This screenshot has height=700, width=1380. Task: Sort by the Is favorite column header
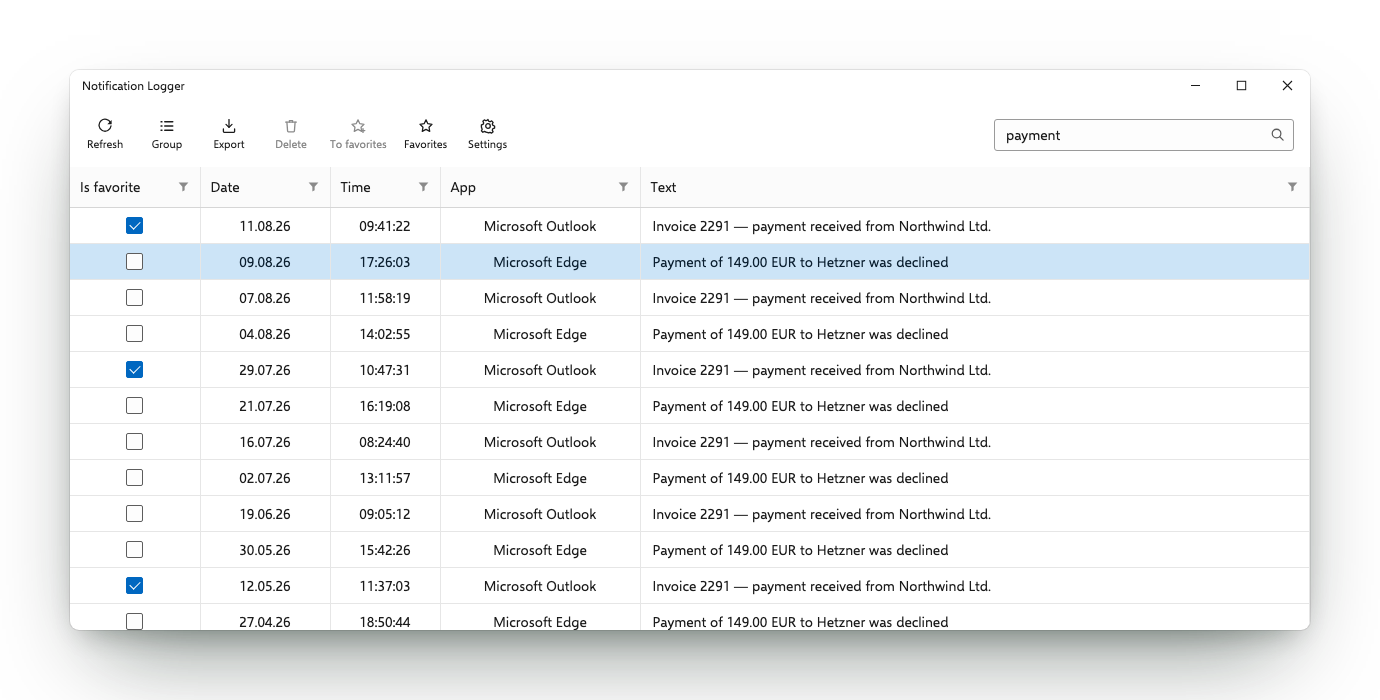coord(110,187)
